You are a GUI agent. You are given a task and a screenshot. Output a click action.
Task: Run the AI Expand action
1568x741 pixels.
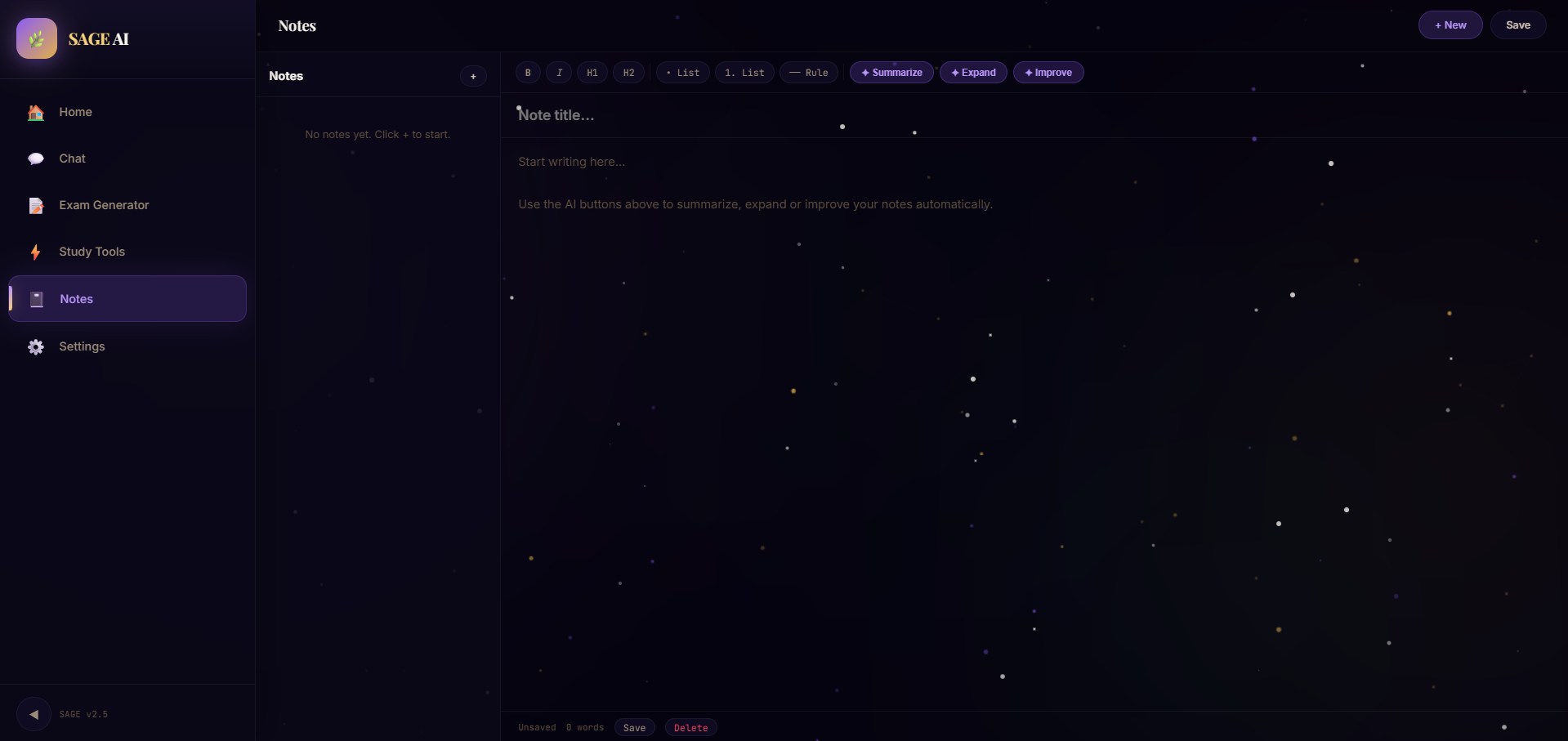[x=973, y=73]
